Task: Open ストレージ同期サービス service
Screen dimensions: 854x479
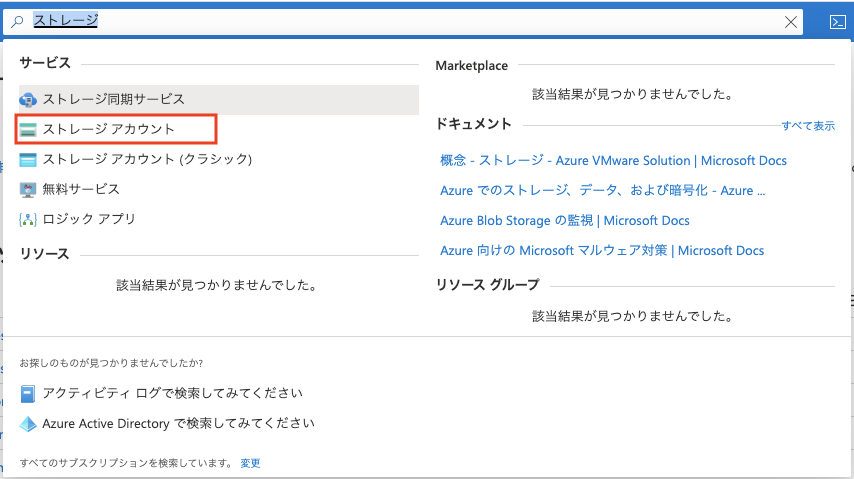Action: (219, 99)
